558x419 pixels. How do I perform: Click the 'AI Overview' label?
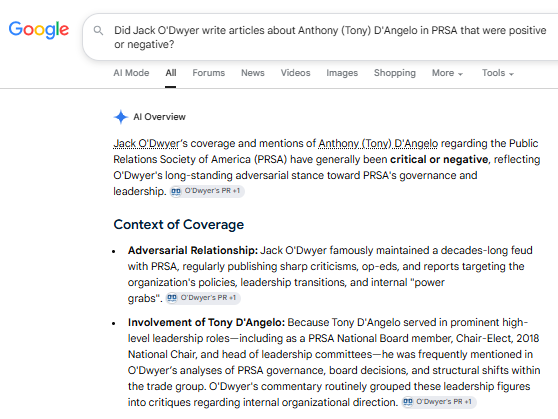coord(159,117)
